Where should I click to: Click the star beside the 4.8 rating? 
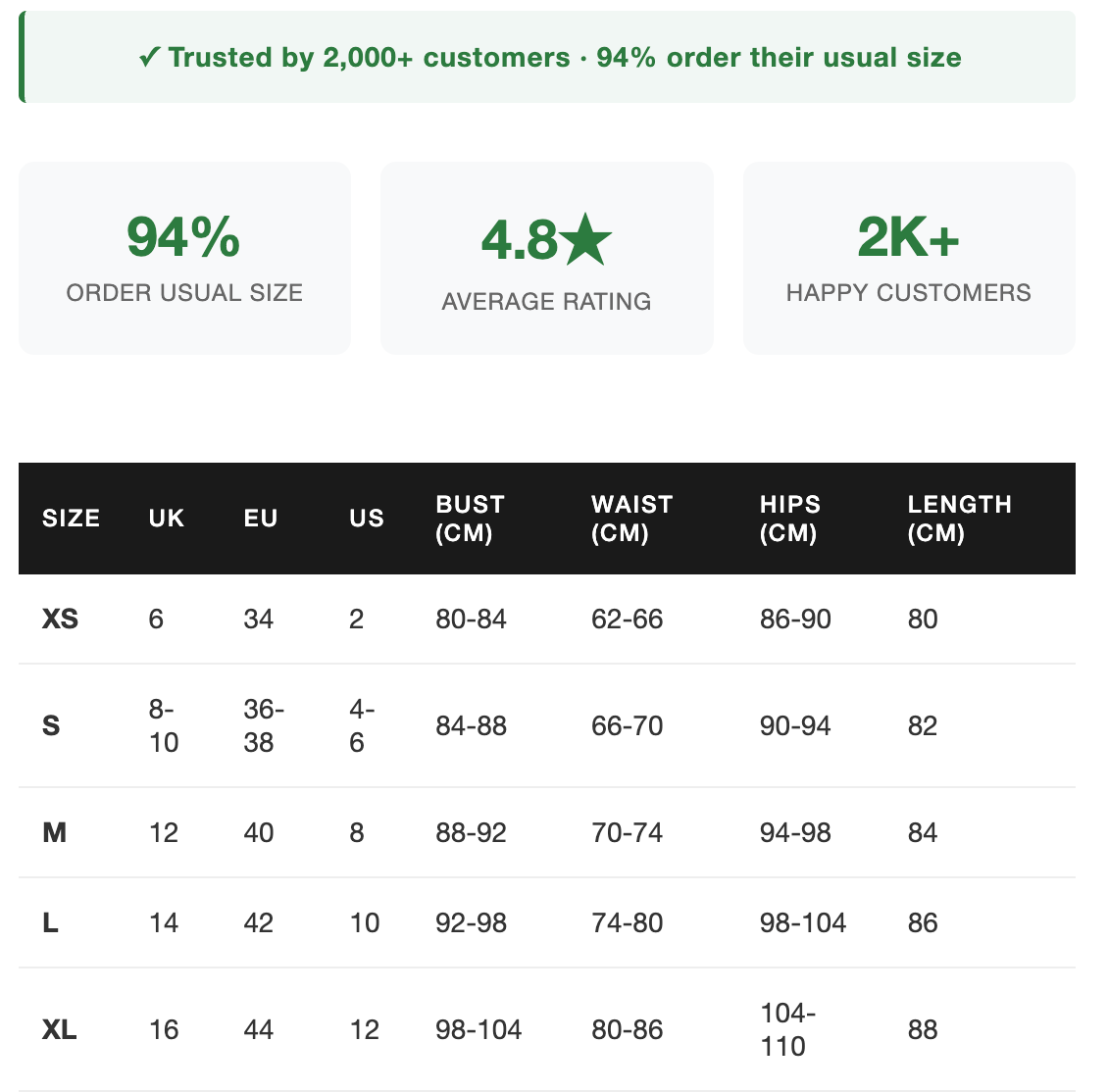pyautogui.click(x=587, y=241)
